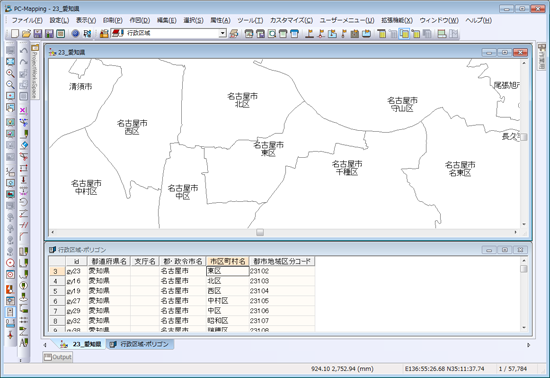Screen dimensions: 550x378
Task: Open the 行政区域 layer combo box
Action: coord(168,33)
